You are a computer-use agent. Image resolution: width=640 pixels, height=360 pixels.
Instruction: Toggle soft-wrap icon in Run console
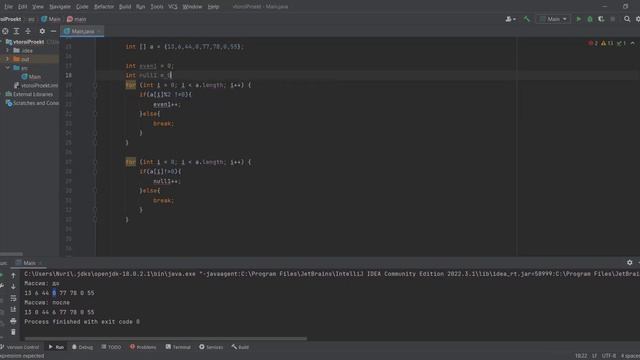pyautogui.click(x=13, y=298)
